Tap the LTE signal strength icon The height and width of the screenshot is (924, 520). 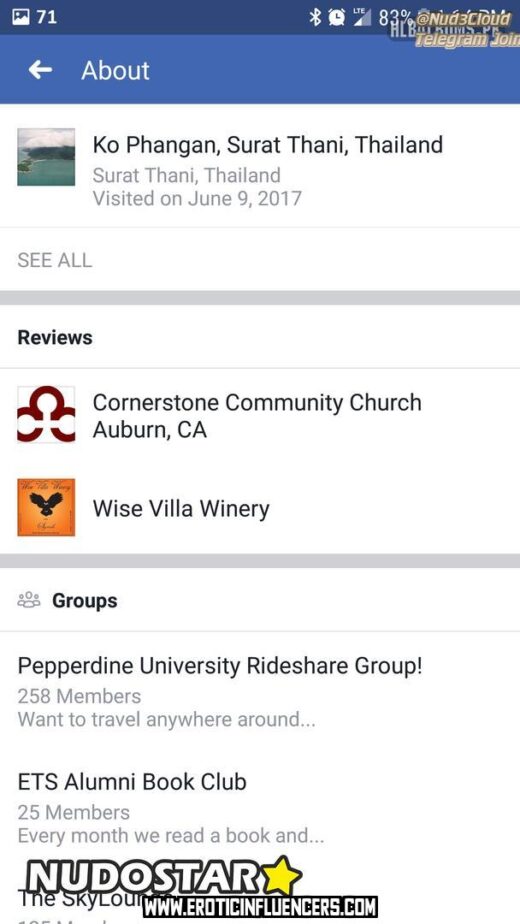tap(362, 17)
